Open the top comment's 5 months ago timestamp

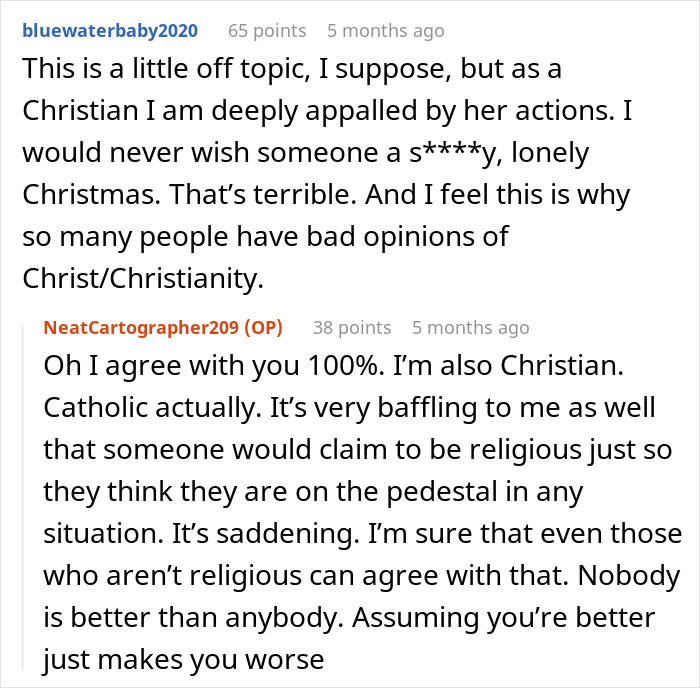click(386, 31)
